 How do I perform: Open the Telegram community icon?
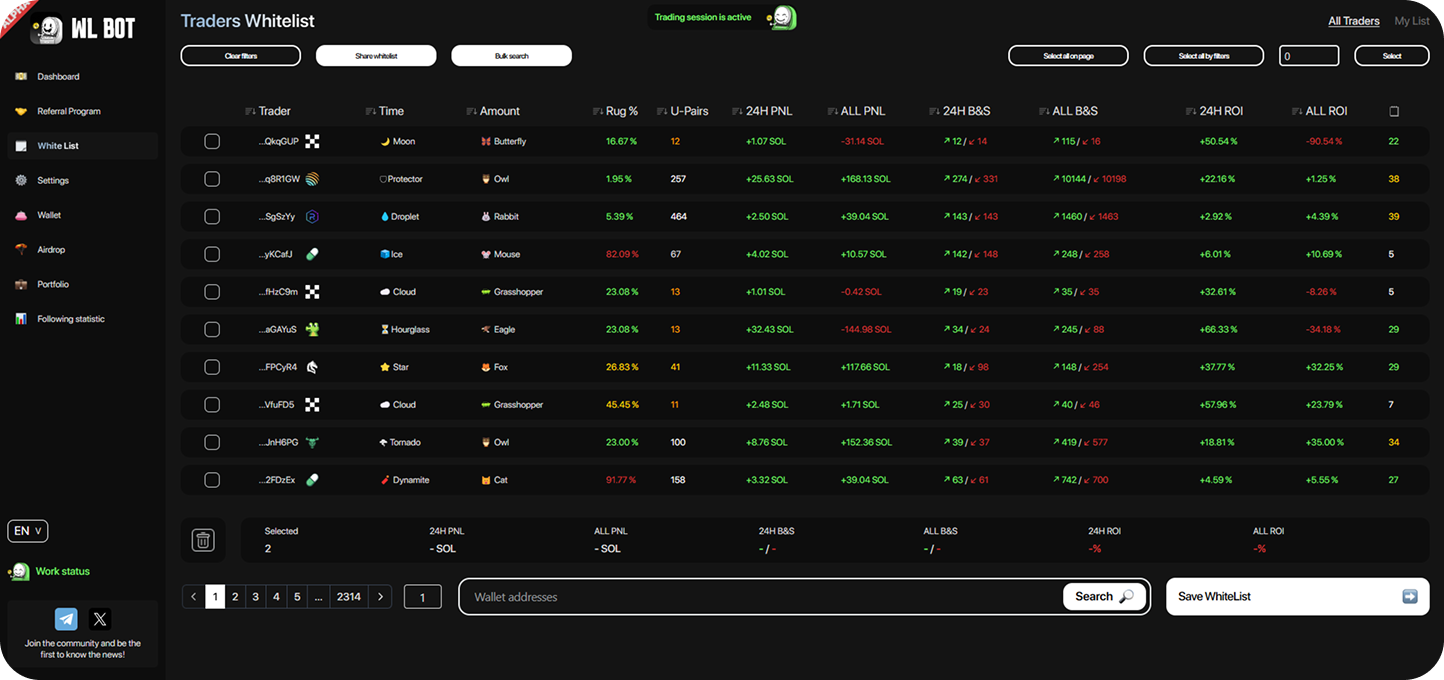[66, 619]
